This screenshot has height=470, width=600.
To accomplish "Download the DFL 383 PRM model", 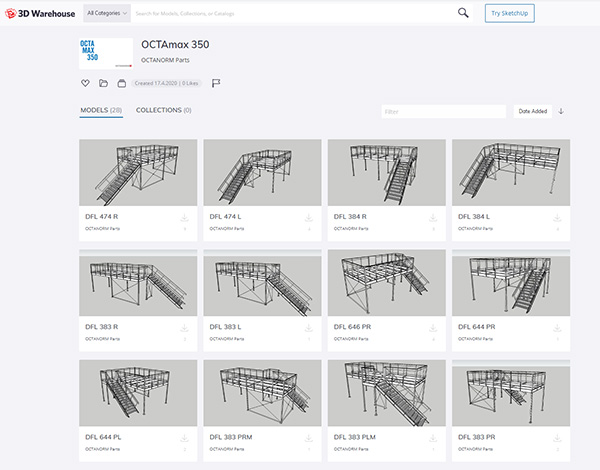I will (309, 438).
